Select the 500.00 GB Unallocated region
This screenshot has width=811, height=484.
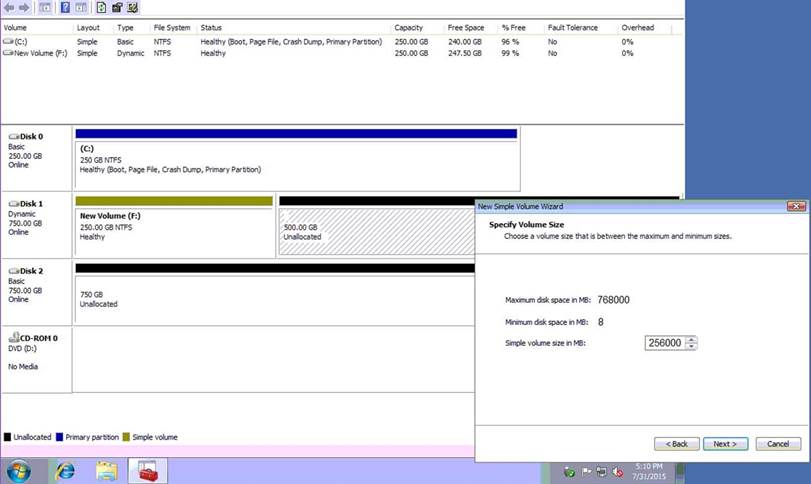[375, 230]
